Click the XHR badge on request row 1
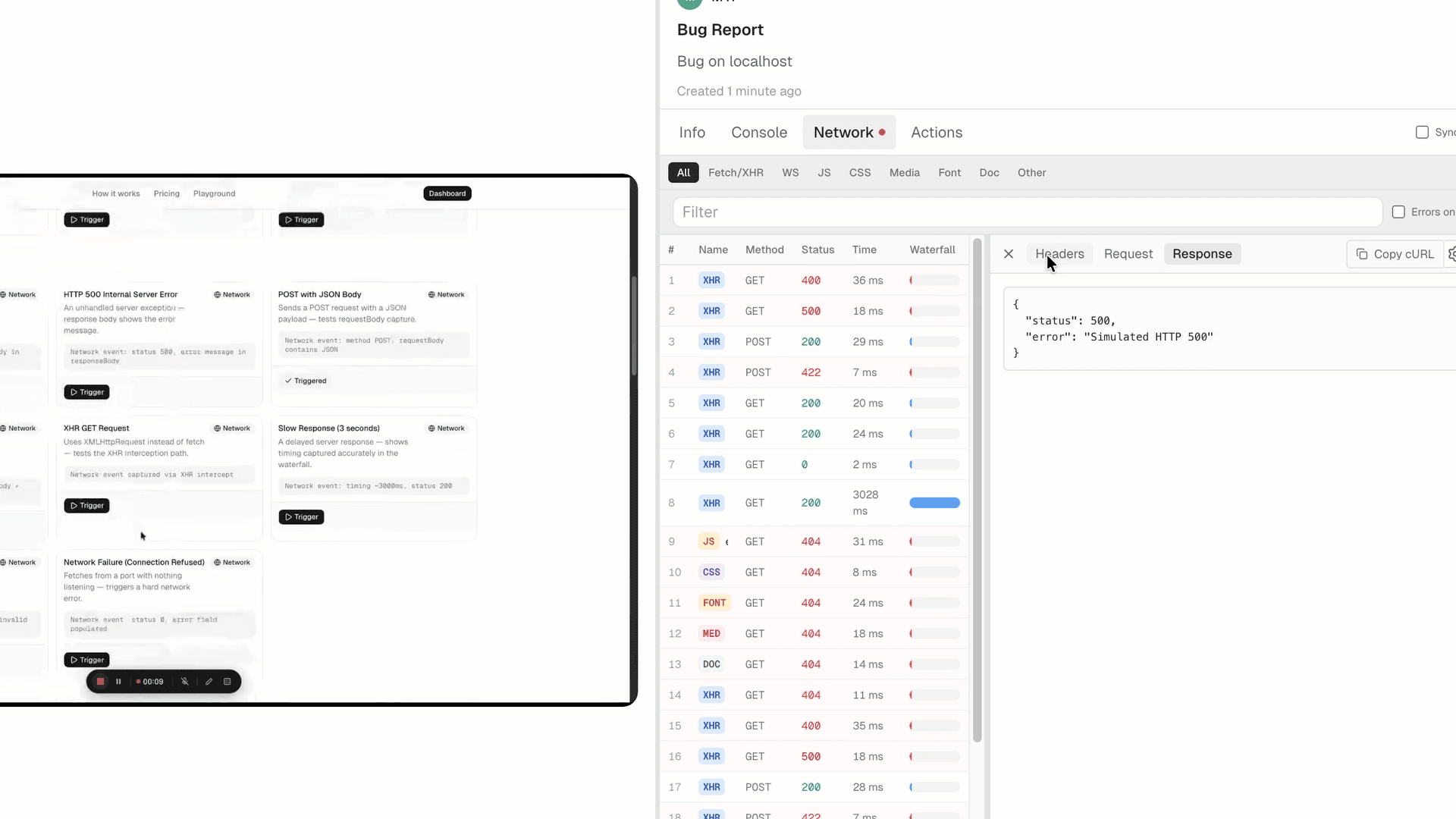1456x819 pixels. pyautogui.click(x=711, y=280)
